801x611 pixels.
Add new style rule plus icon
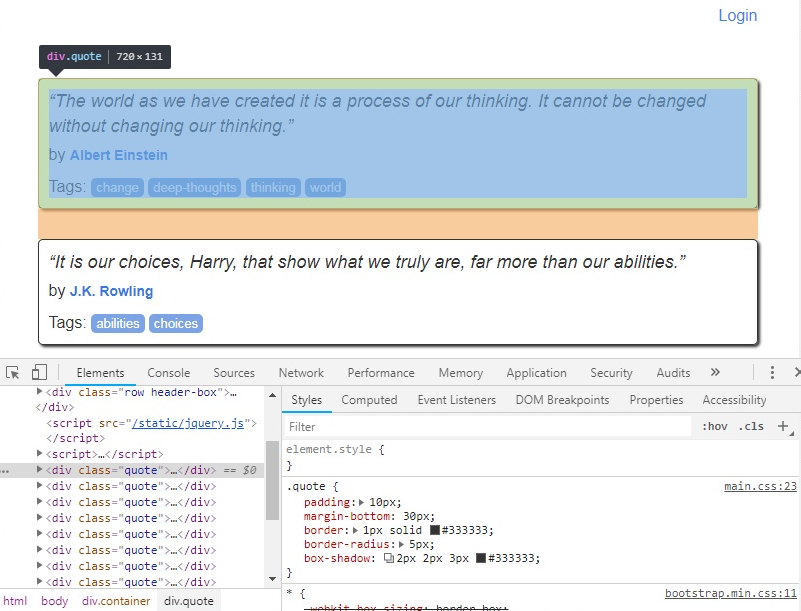(783, 426)
